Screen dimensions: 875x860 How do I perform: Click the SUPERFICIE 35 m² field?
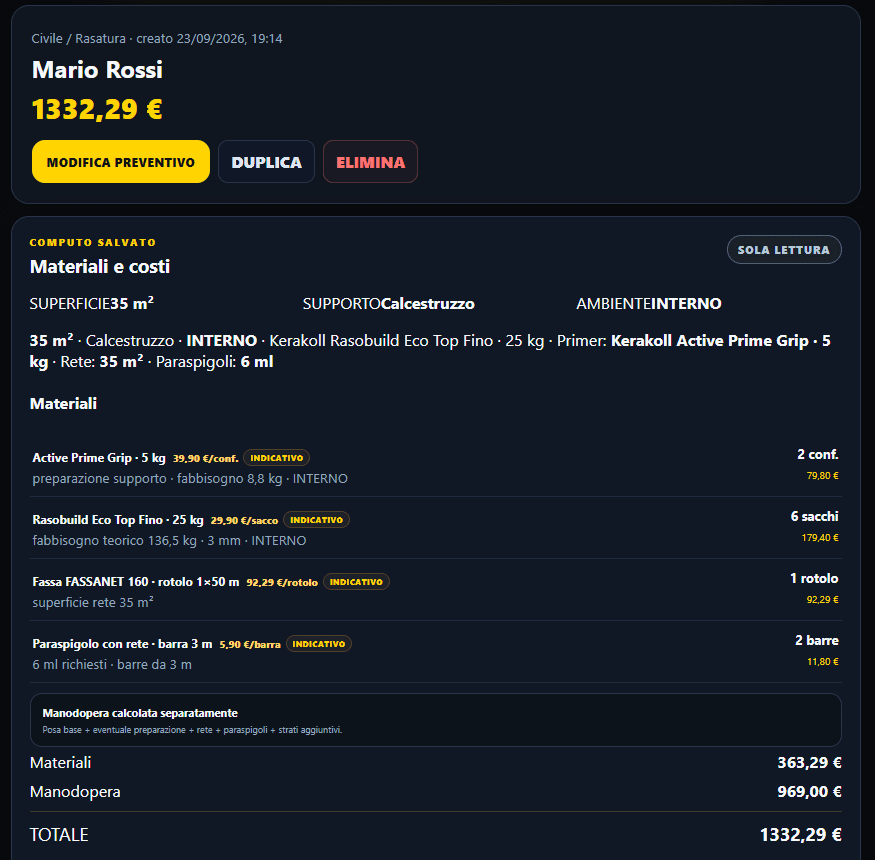point(92,303)
